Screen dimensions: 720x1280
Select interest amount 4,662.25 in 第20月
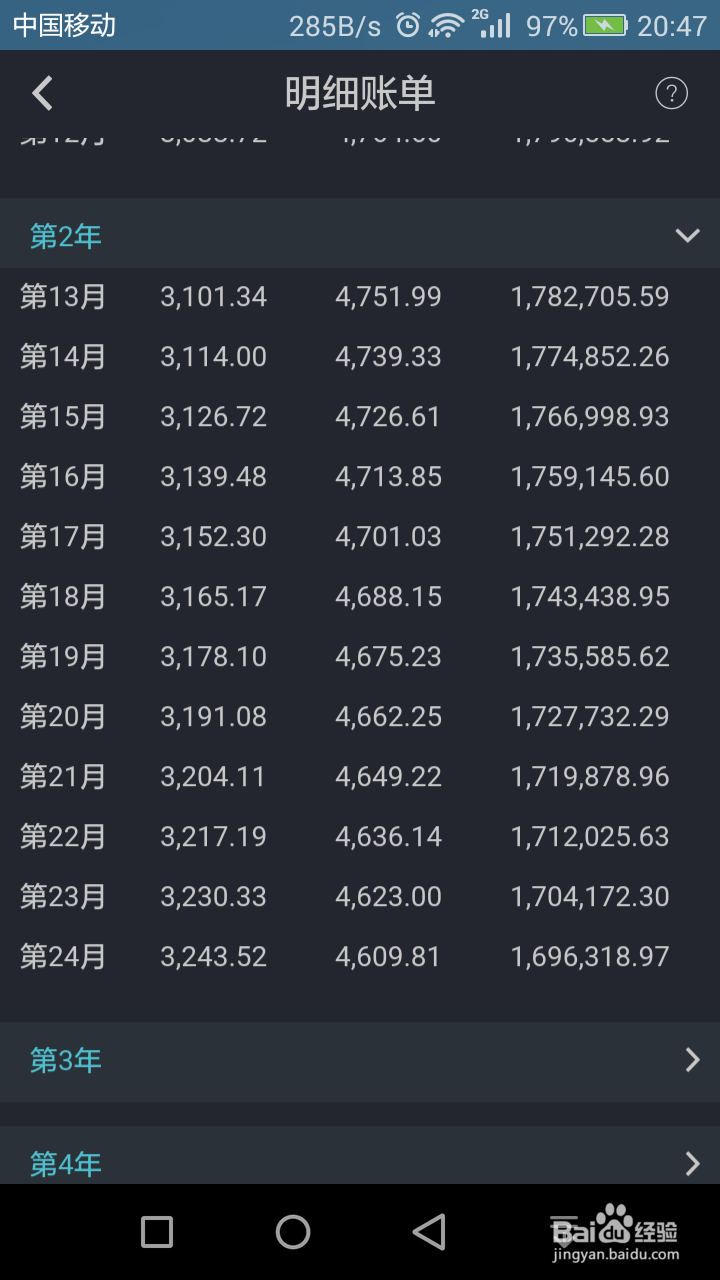pyautogui.click(x=389, y=717)
